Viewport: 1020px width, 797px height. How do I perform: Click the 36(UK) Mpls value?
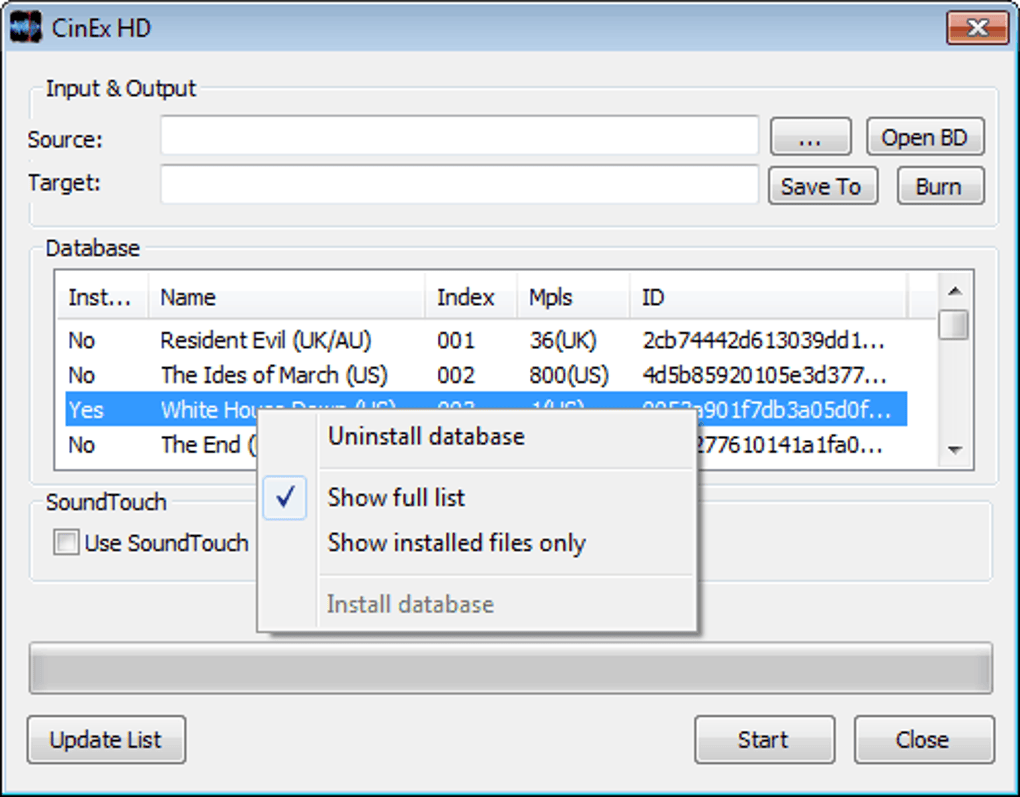pos(563,340)
